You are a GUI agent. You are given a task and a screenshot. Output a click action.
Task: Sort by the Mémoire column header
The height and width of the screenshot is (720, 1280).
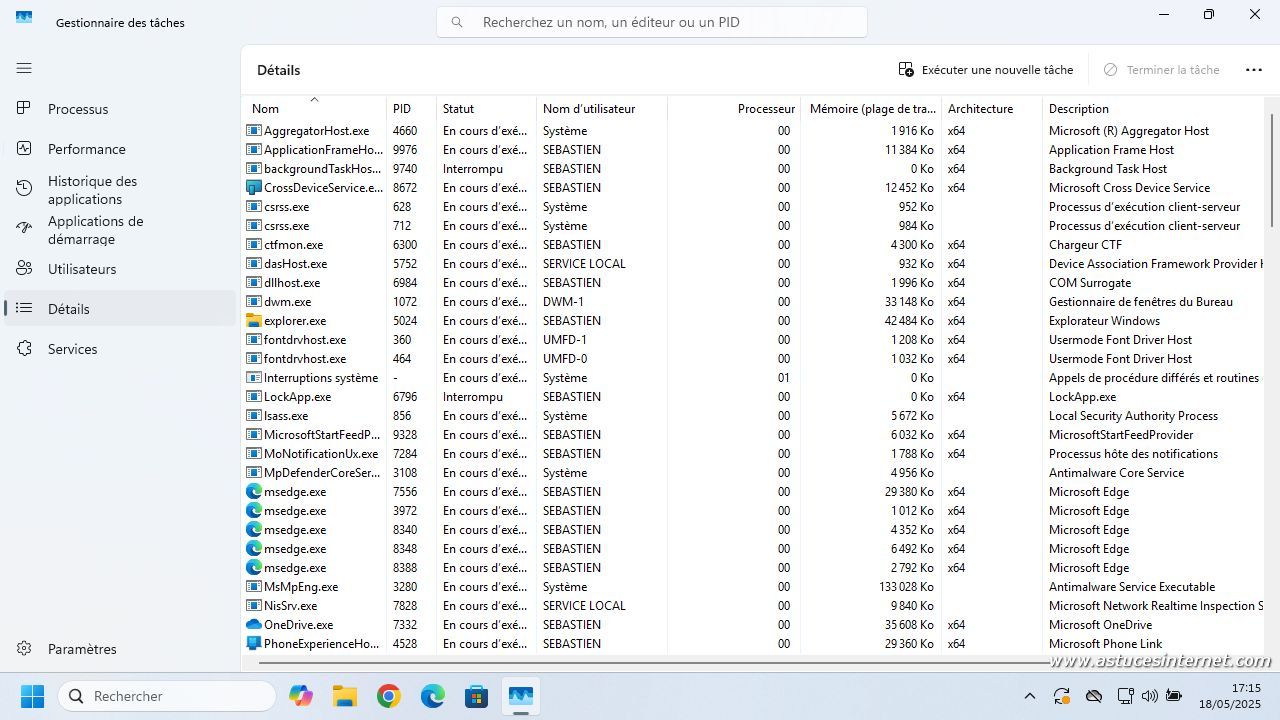click(871, 108)
